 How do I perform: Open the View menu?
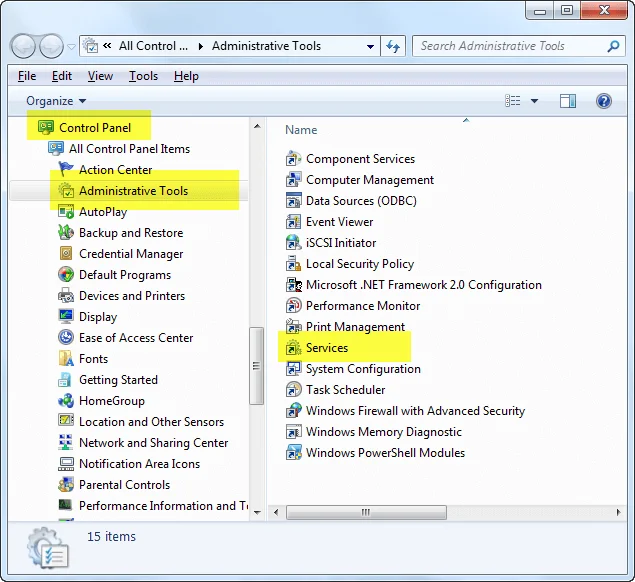click(100, 76)
